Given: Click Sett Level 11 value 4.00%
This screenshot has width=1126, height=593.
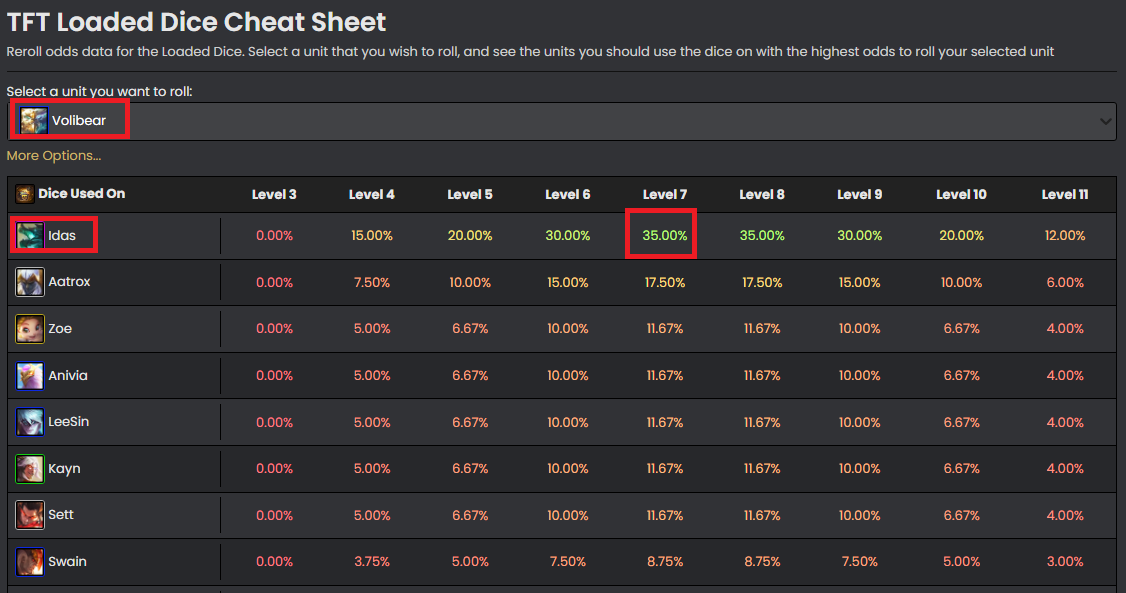Looking at the screenshot, I should (1065, 515).
